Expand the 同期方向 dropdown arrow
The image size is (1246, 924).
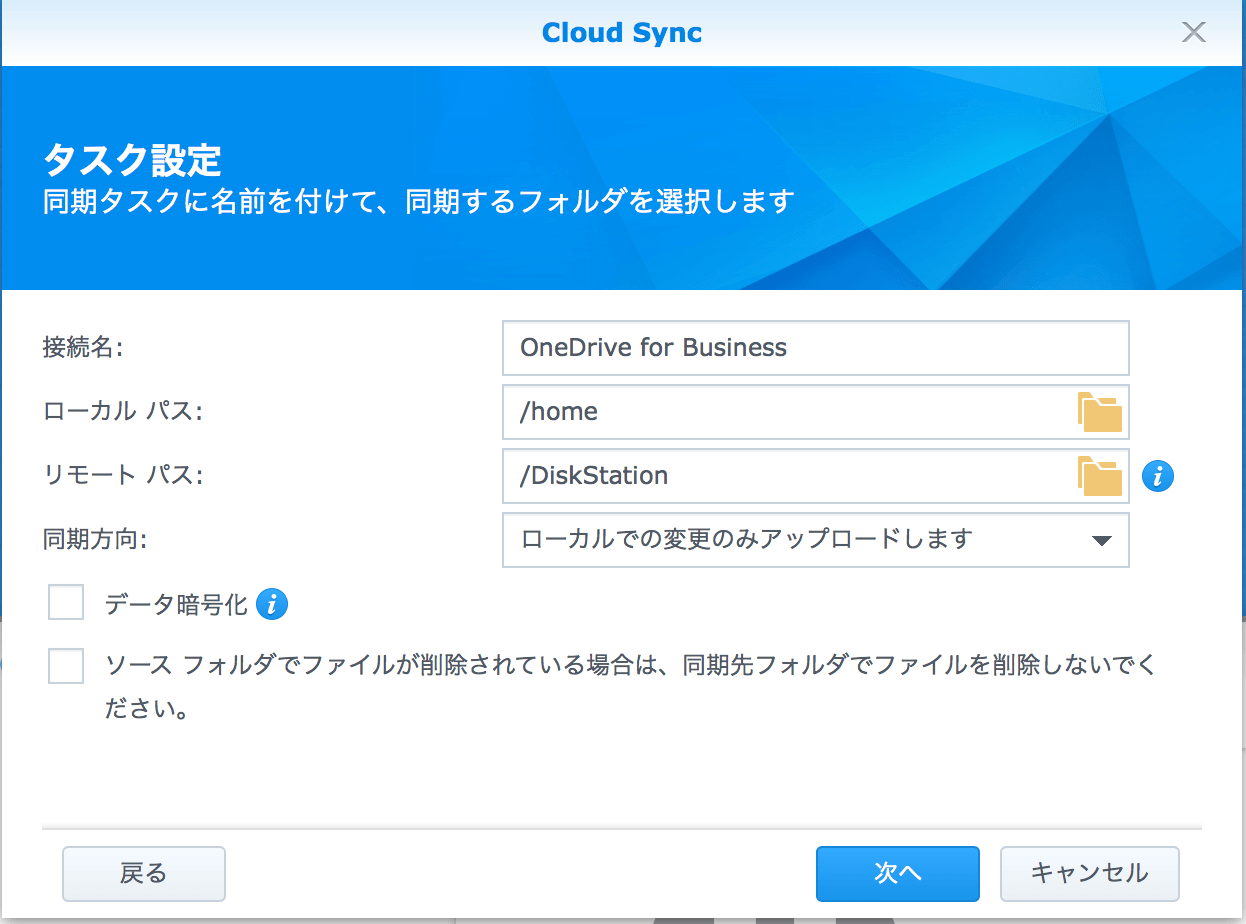tap(1101, 540)
